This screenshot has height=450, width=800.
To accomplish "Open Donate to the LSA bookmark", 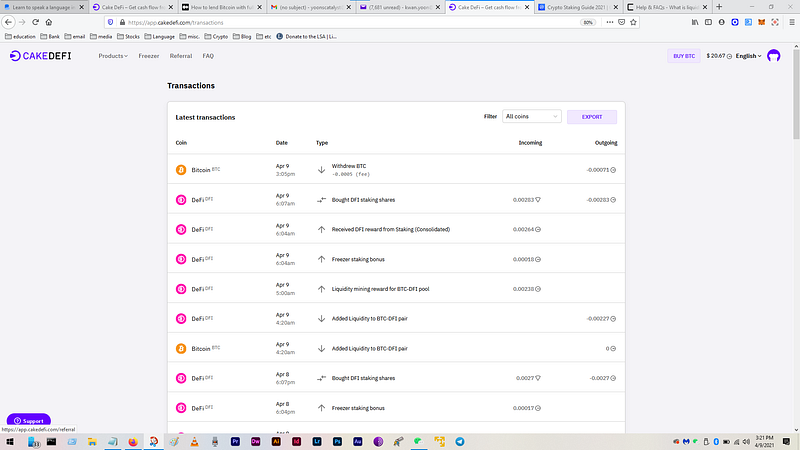I will (x=307, y=37).
